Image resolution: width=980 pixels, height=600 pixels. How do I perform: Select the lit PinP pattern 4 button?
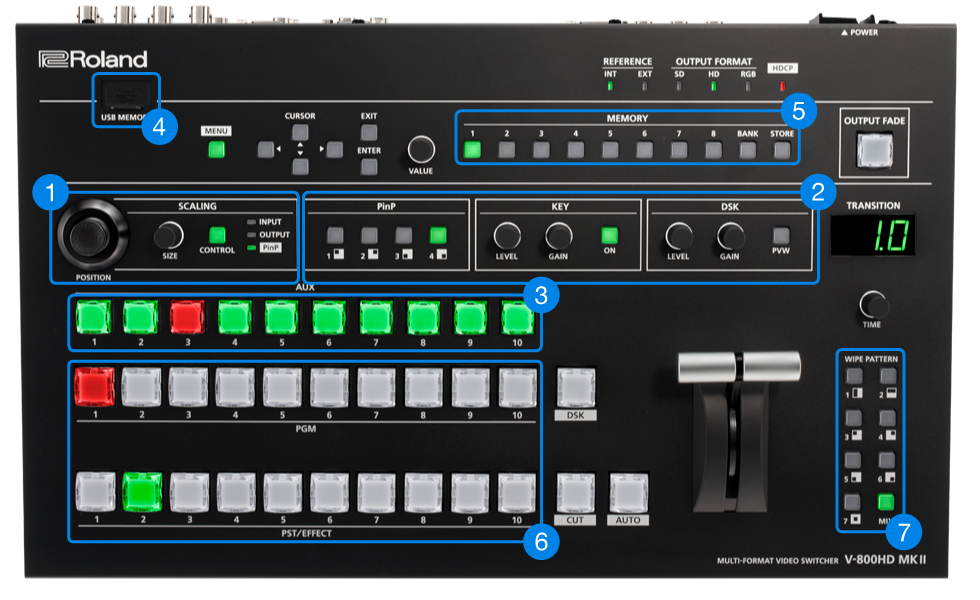tap(438, 236)
